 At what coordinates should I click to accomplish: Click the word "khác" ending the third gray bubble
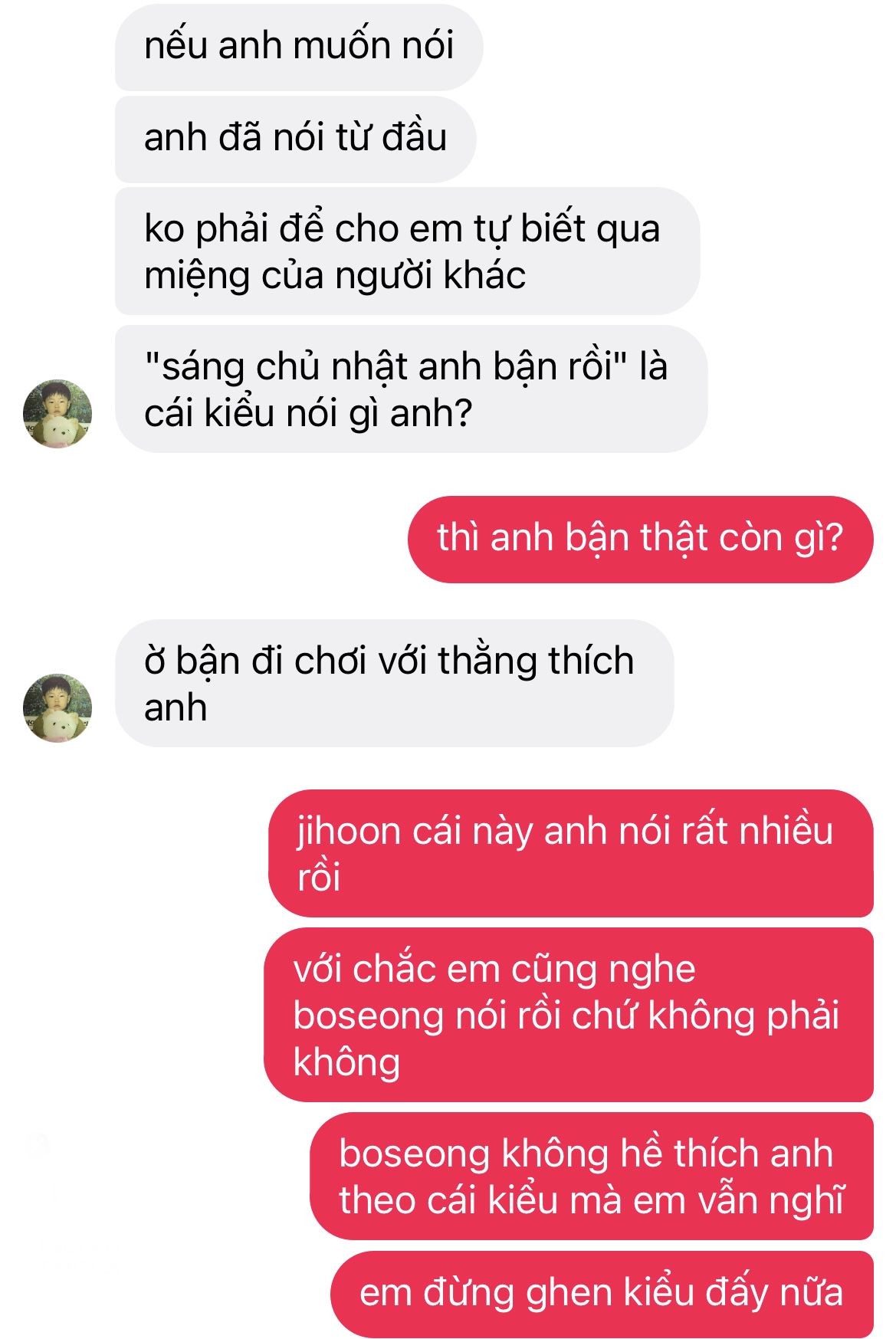pyautogui.click(x=486, y=275)
